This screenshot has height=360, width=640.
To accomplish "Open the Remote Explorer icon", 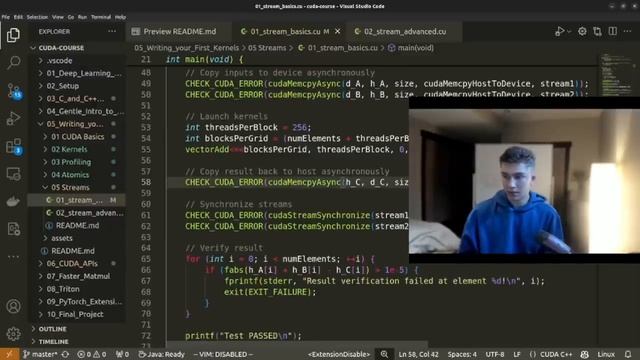I will coord(13,174).
